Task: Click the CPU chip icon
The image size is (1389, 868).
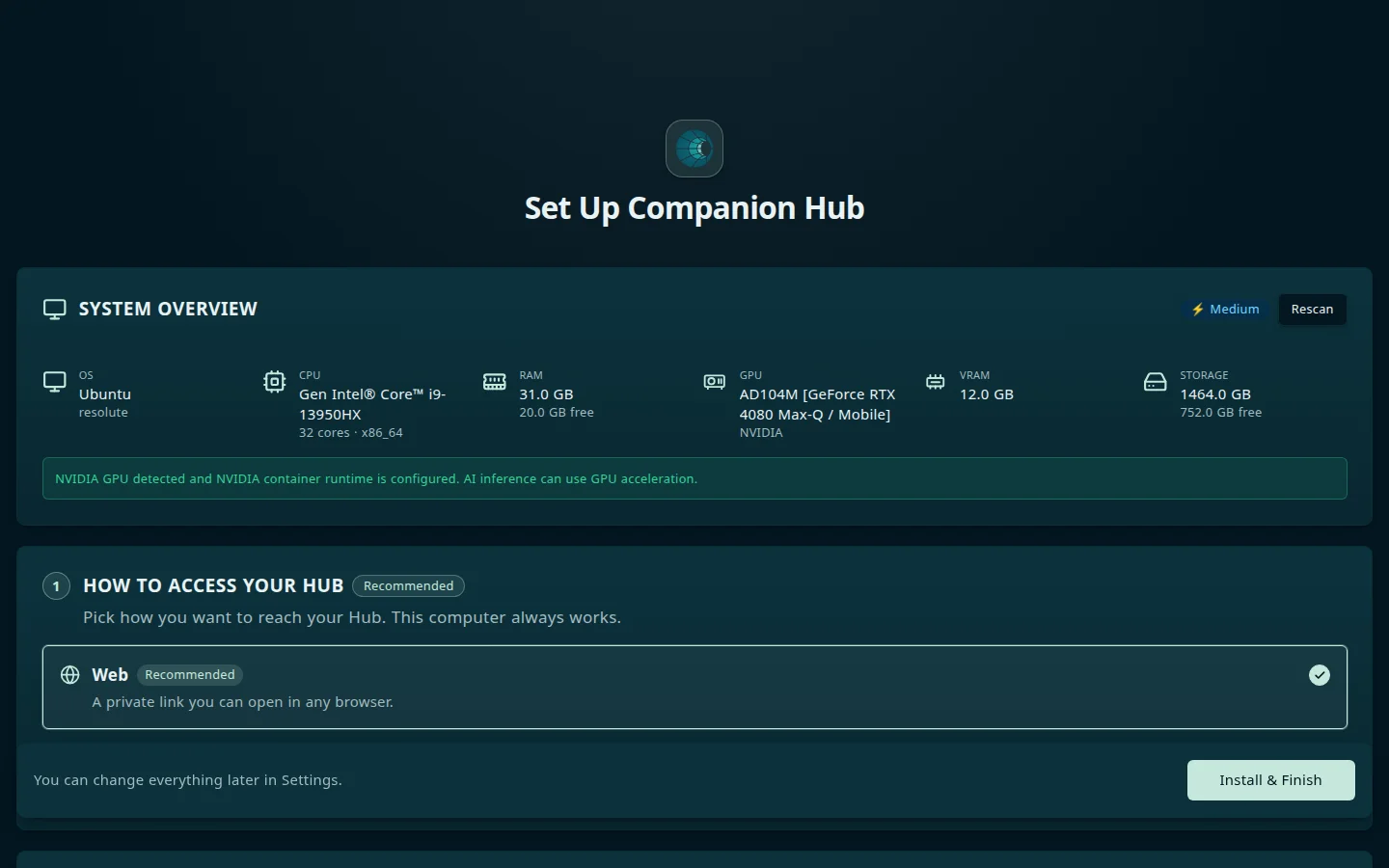Action: click(x=275, y=382)
